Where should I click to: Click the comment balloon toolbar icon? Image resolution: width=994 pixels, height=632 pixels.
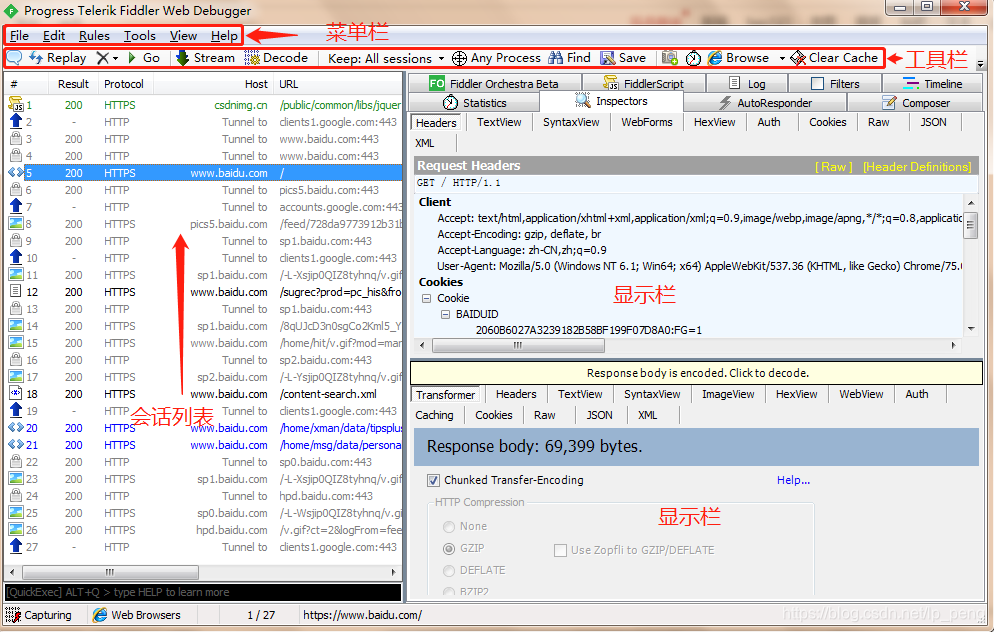point(14,58)
